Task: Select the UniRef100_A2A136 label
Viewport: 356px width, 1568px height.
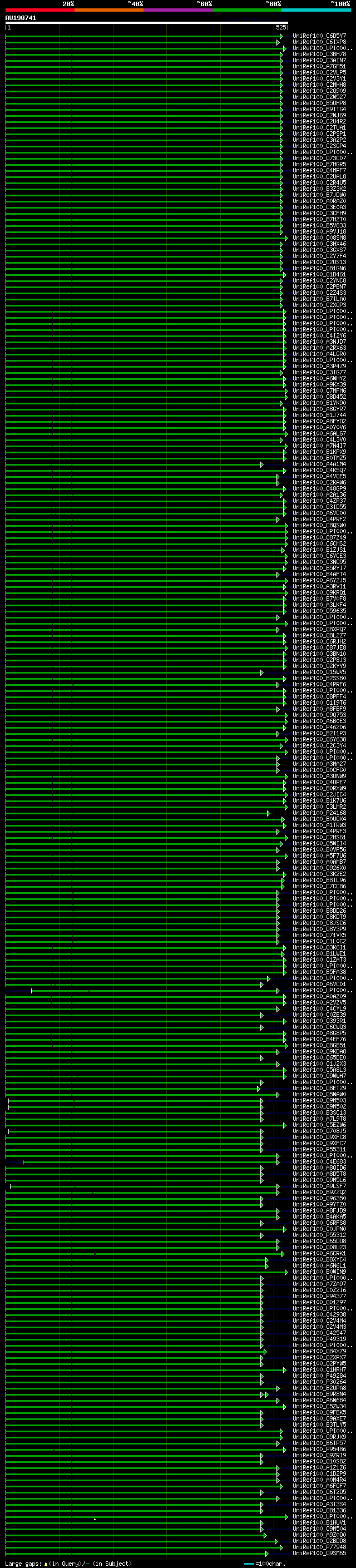Action: pos(319,495)
